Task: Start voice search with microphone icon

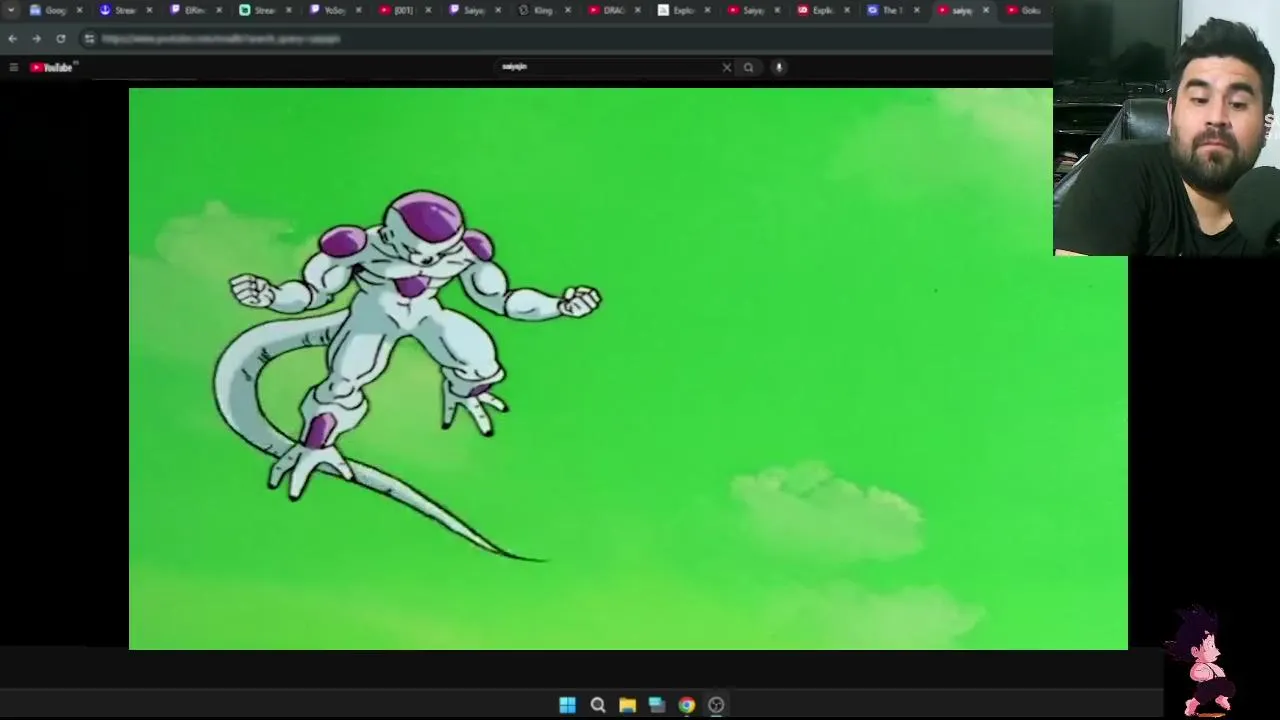Action: coord(779,67)
